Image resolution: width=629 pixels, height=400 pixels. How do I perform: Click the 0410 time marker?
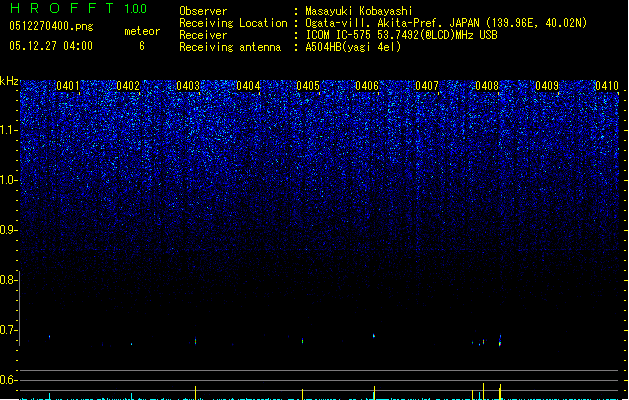click(607, 86)
